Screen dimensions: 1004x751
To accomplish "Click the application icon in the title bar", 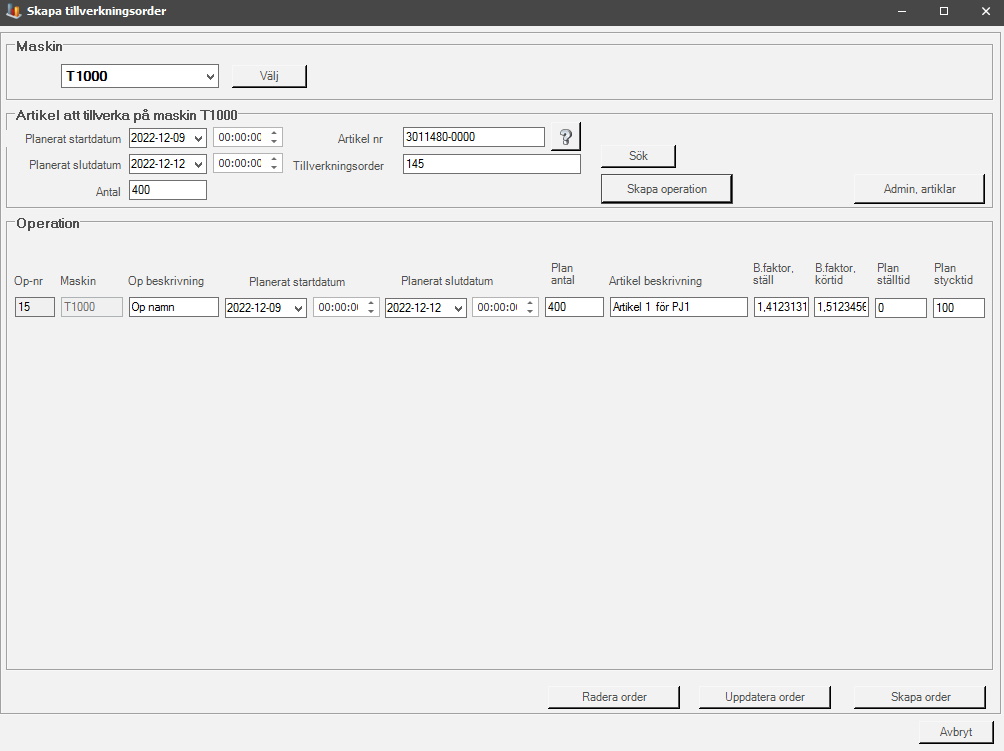I will (x=13, y=11).
